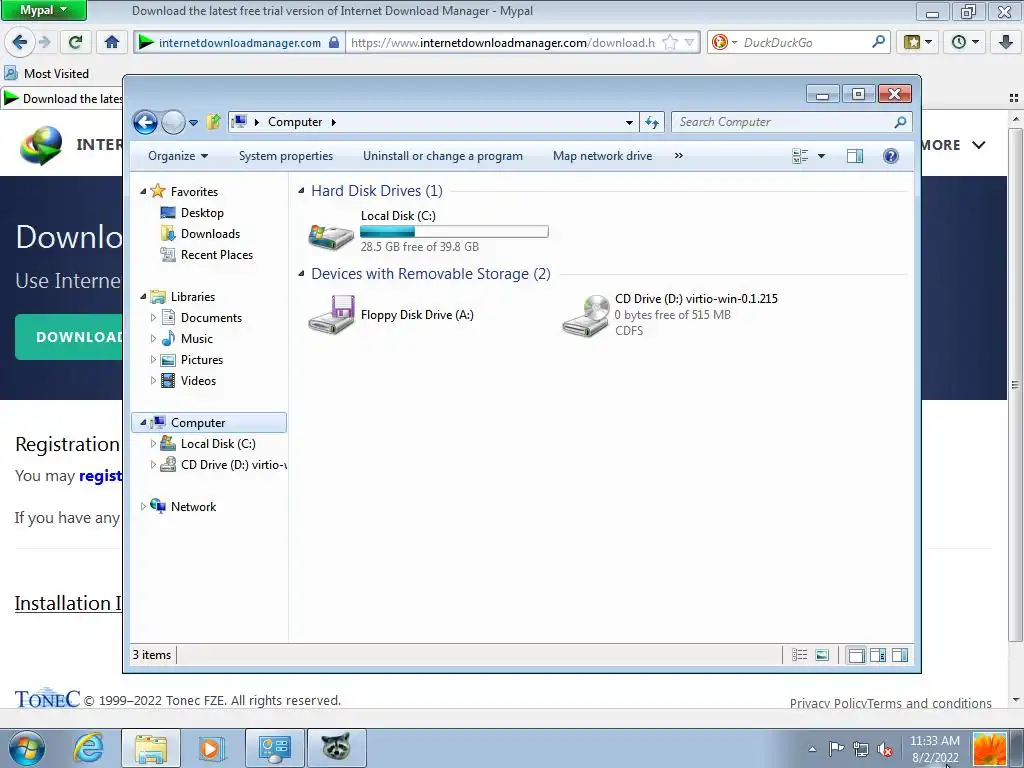1024x768 pixels.
Task: Click the refresh button beside the address bar
Action: [652, 122]
